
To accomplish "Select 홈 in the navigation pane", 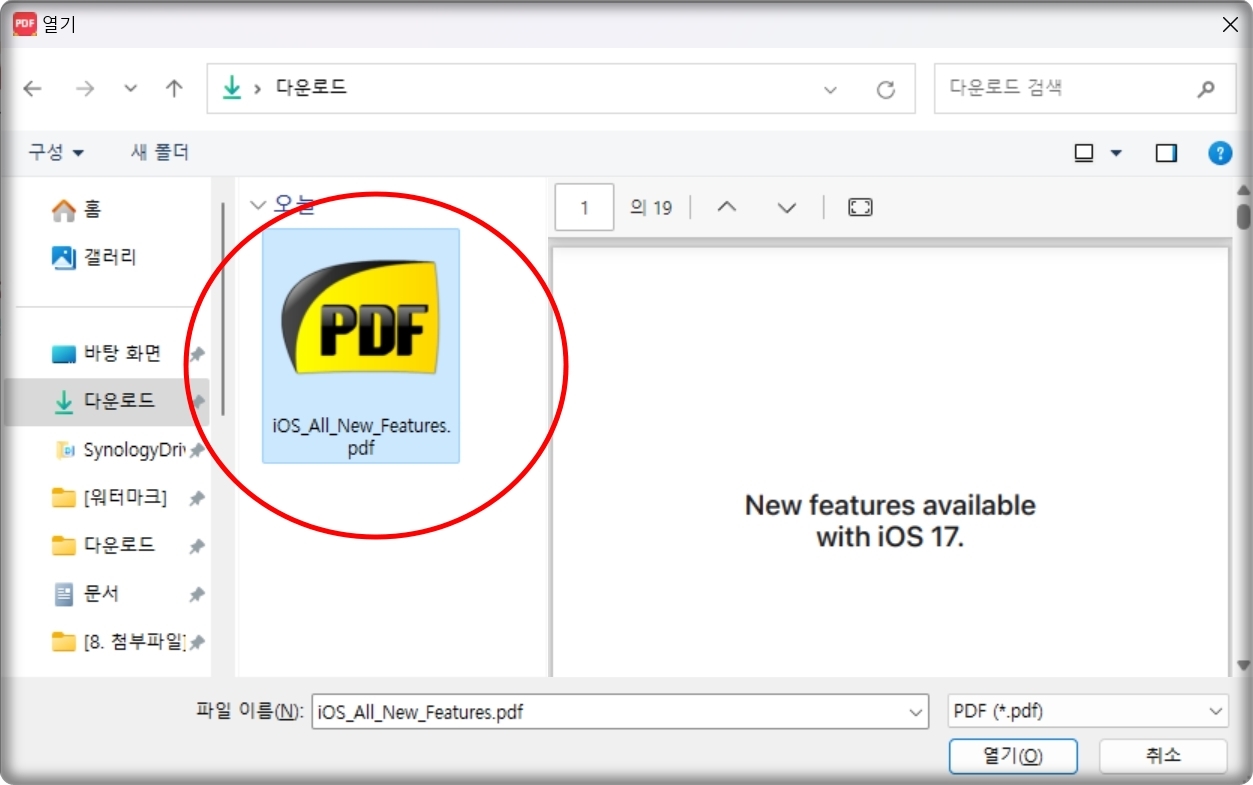I will 76,209.
